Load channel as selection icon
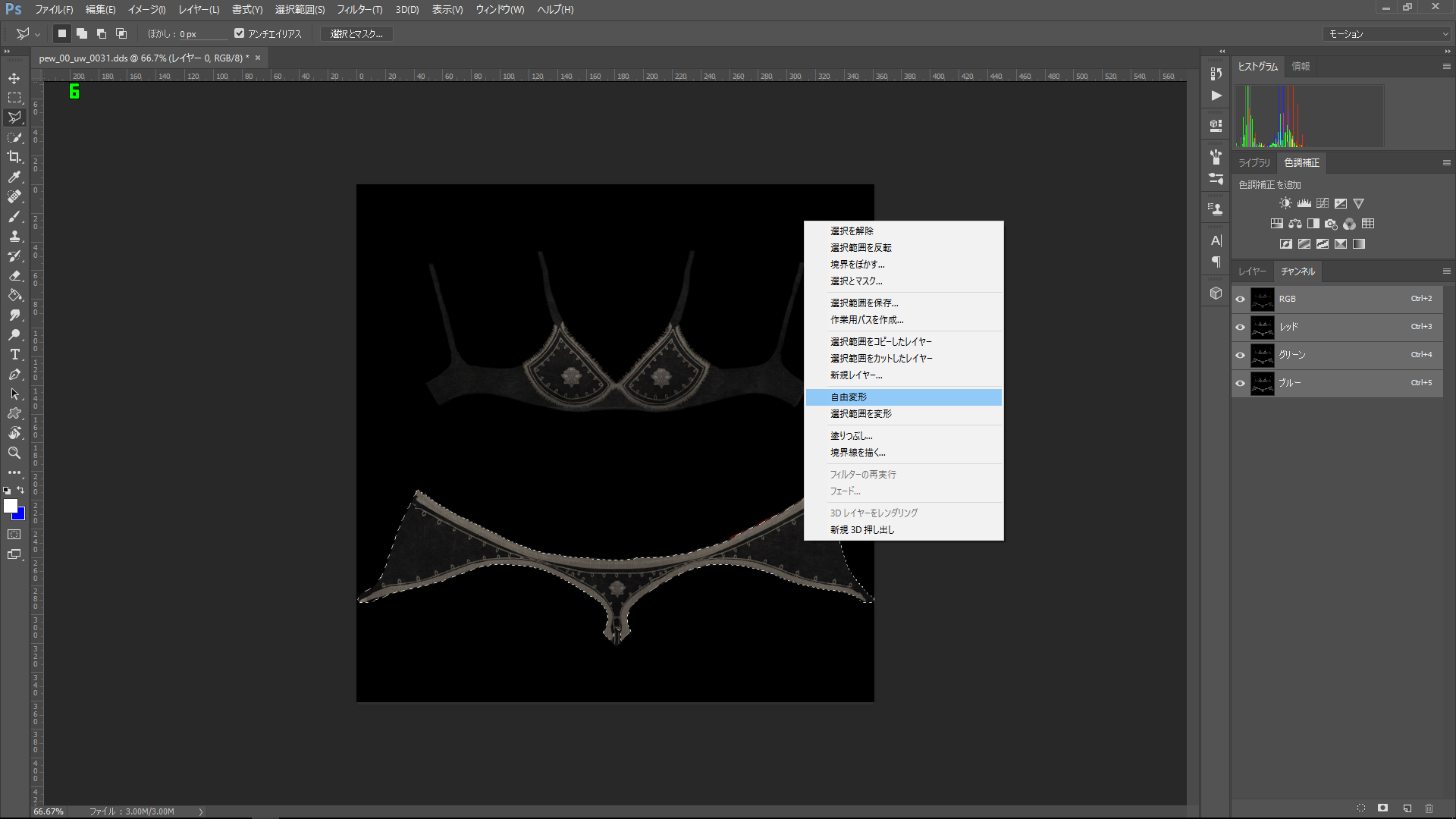Screen dimensions: 1456x819 click(x=1361, y=808)
